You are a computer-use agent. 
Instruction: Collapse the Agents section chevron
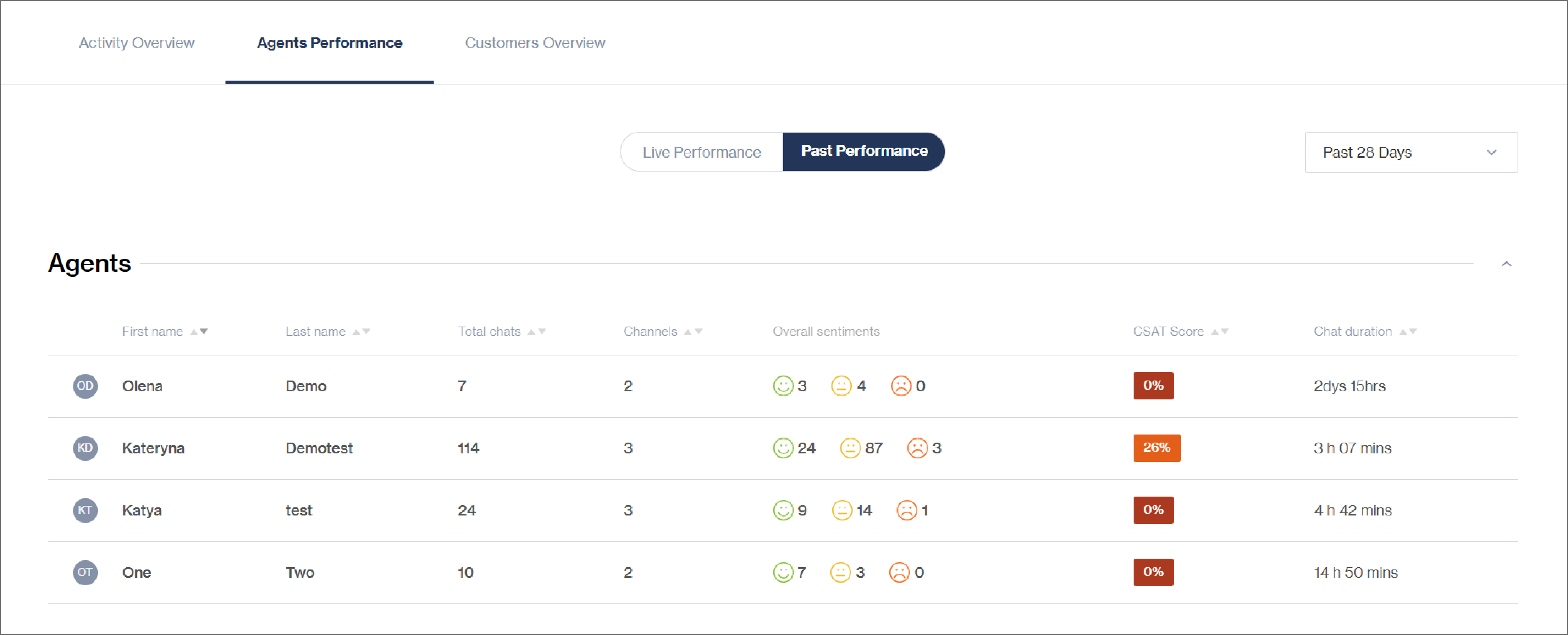click(x=1506, y=264)
